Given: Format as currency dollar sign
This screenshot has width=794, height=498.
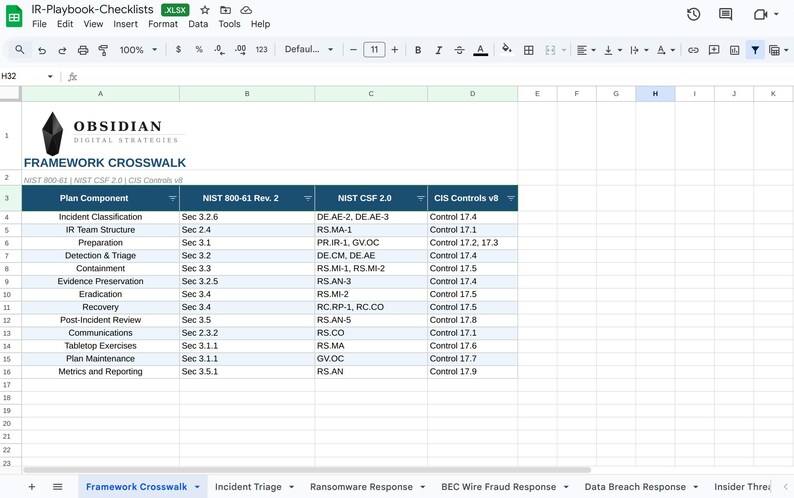Looking at the screenshot, I should (x=178, y=50).
